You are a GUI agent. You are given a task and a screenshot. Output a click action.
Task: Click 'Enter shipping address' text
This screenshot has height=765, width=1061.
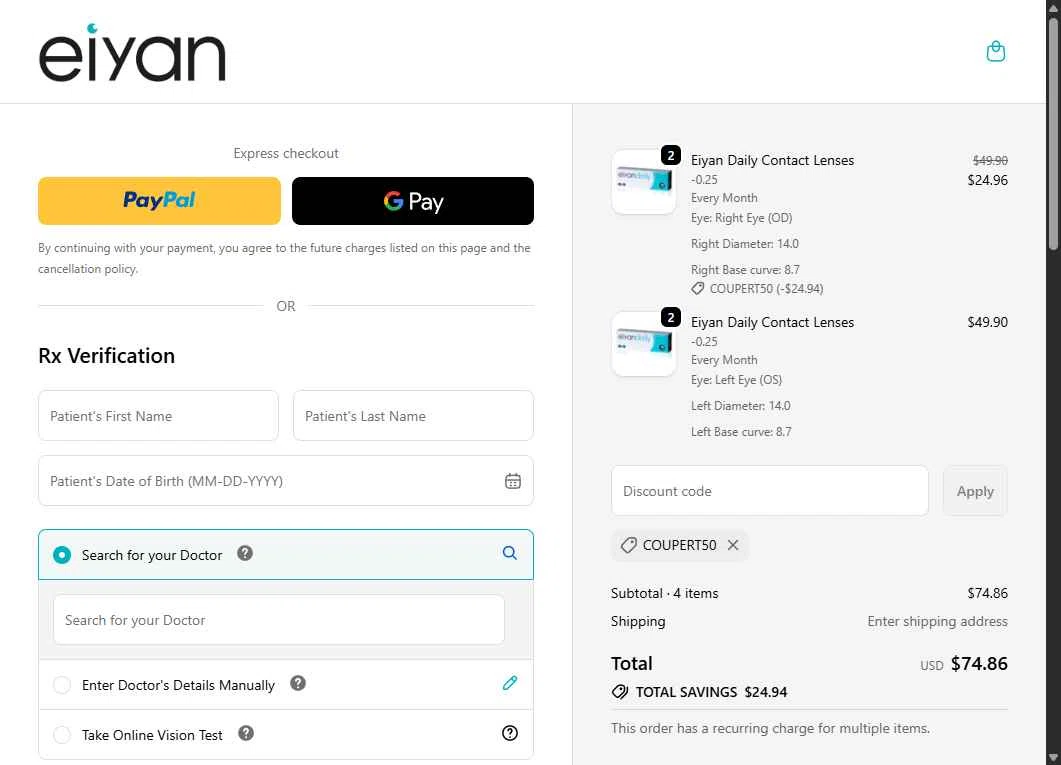[937, 621]
